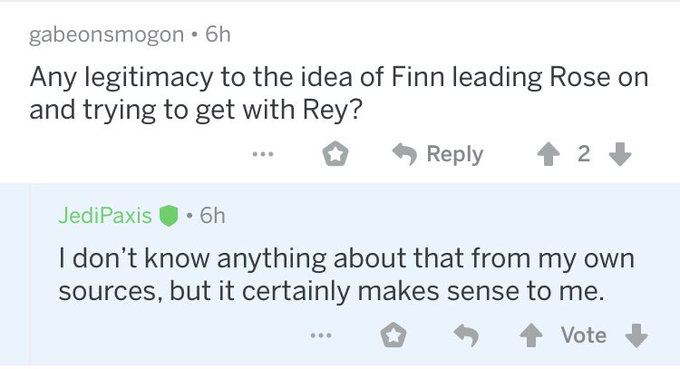Downvote JediPaxis's reply
The width and height of the screenshot is (680, 369).
click(636, 336)
